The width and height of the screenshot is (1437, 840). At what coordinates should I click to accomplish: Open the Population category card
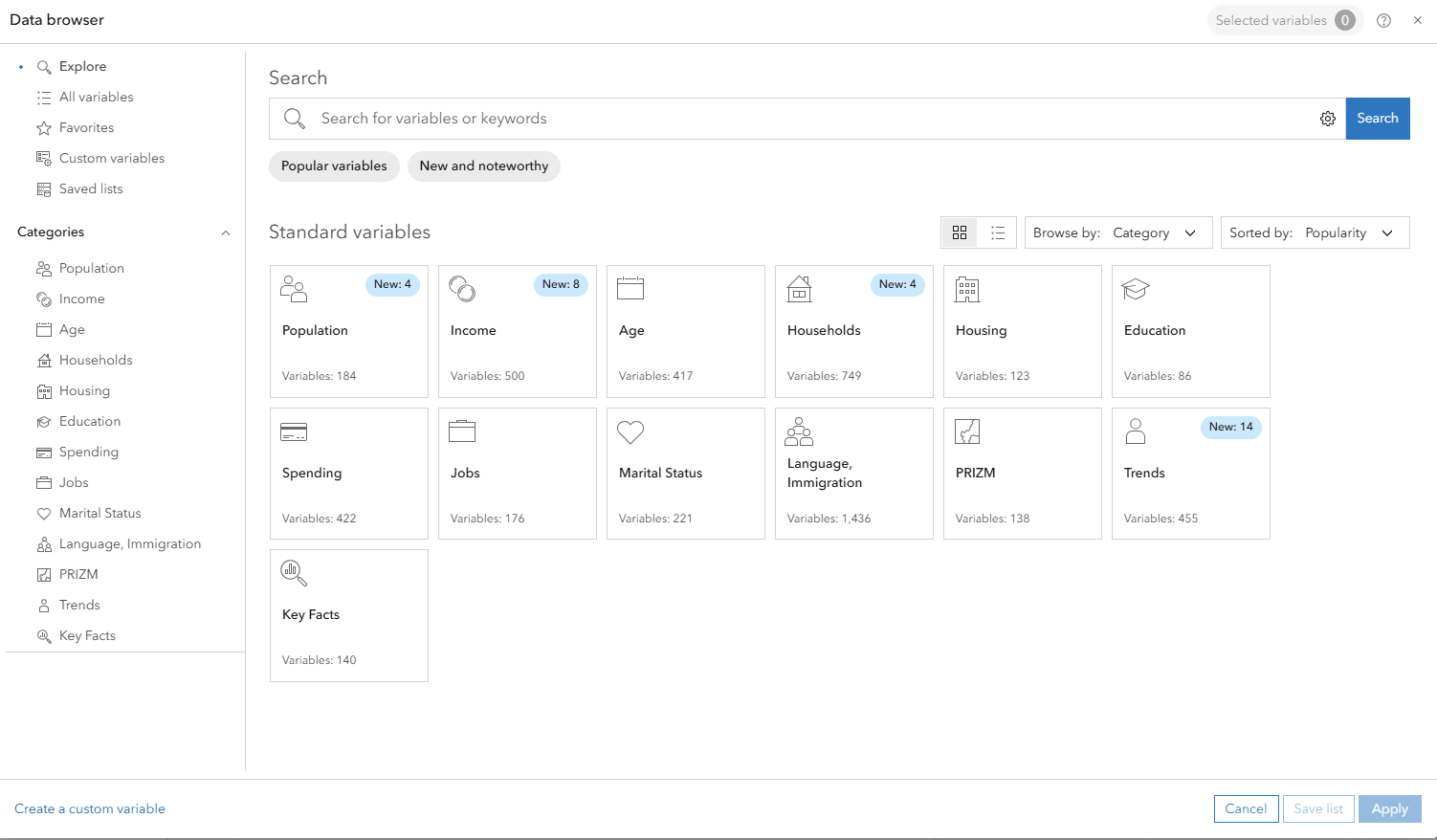point(349,332)
